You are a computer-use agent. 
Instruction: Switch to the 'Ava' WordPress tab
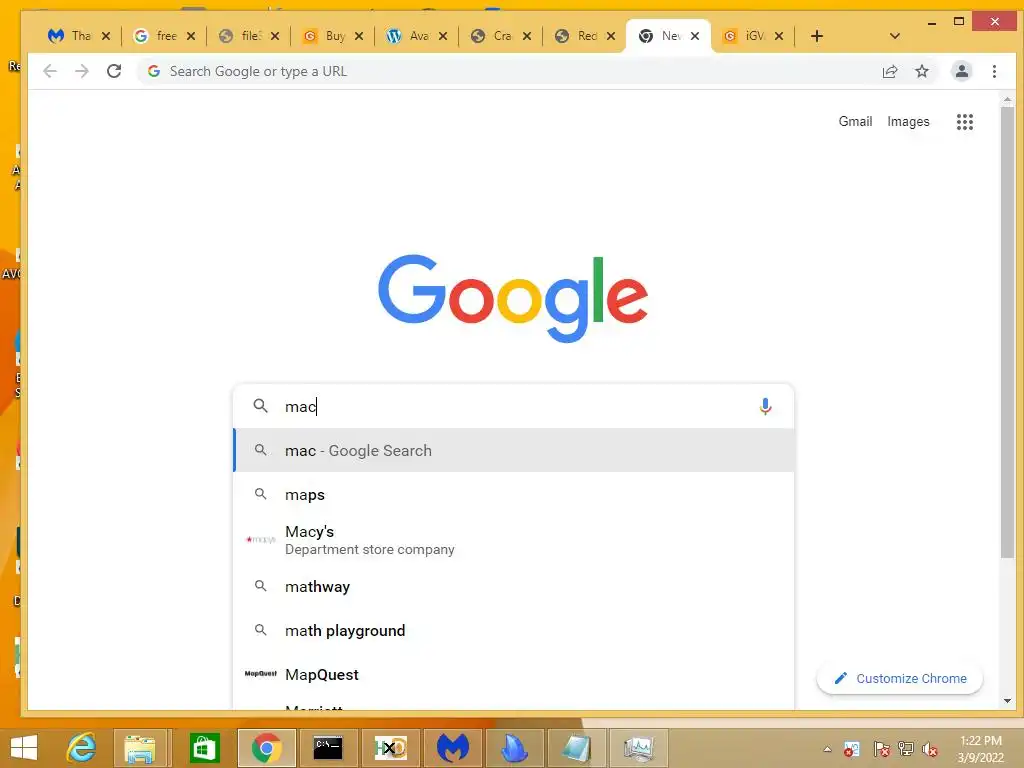[408, 36]
